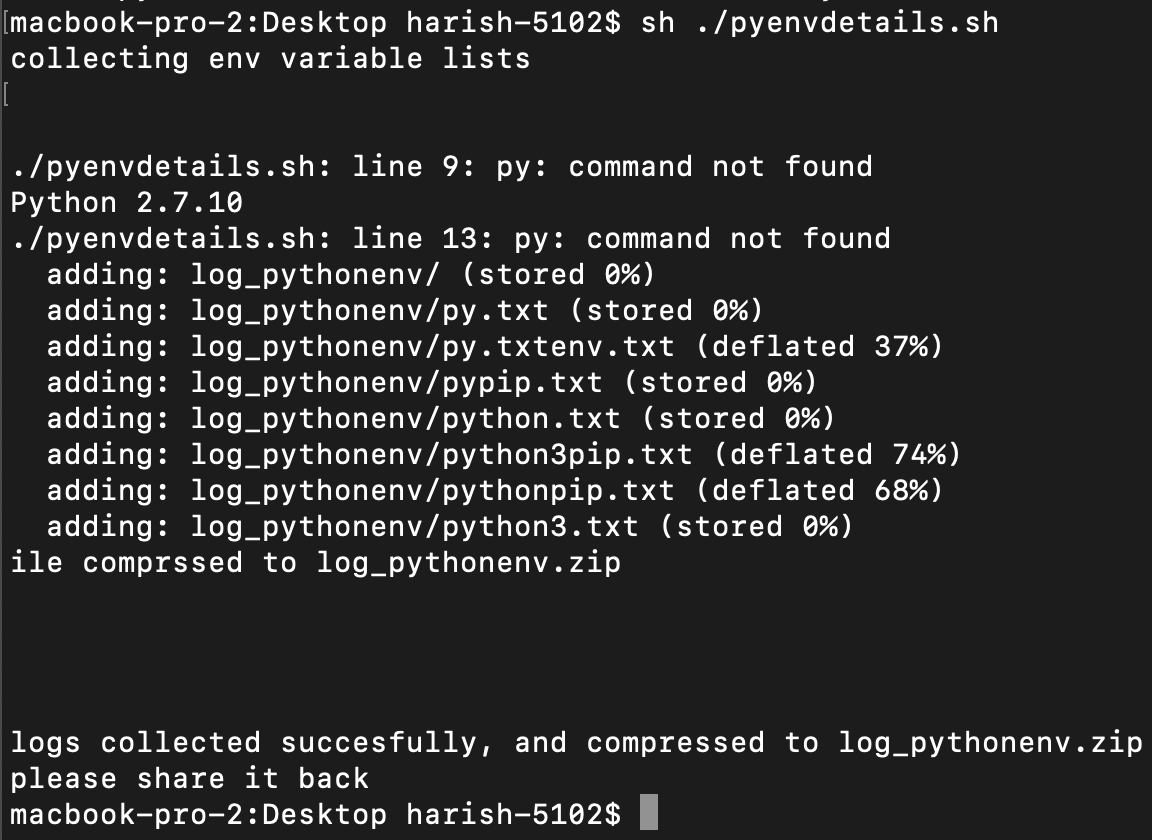Click the final 'macbook-pro-2:Desktop harish-5102$' prompt
Screen dimensions: 1152x840
[316, 814]
